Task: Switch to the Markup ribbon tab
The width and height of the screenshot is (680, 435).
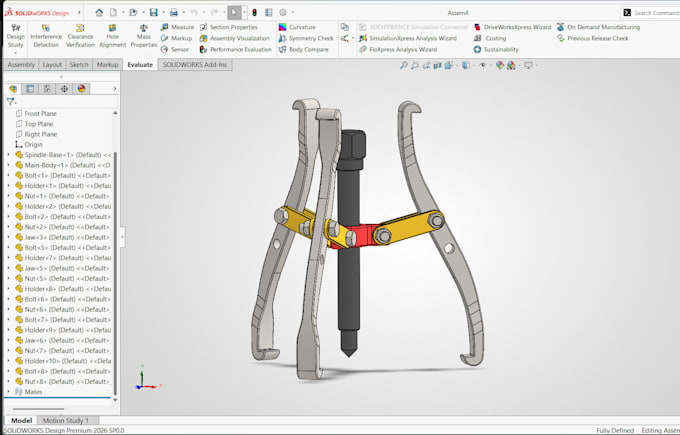Action: 108,65
